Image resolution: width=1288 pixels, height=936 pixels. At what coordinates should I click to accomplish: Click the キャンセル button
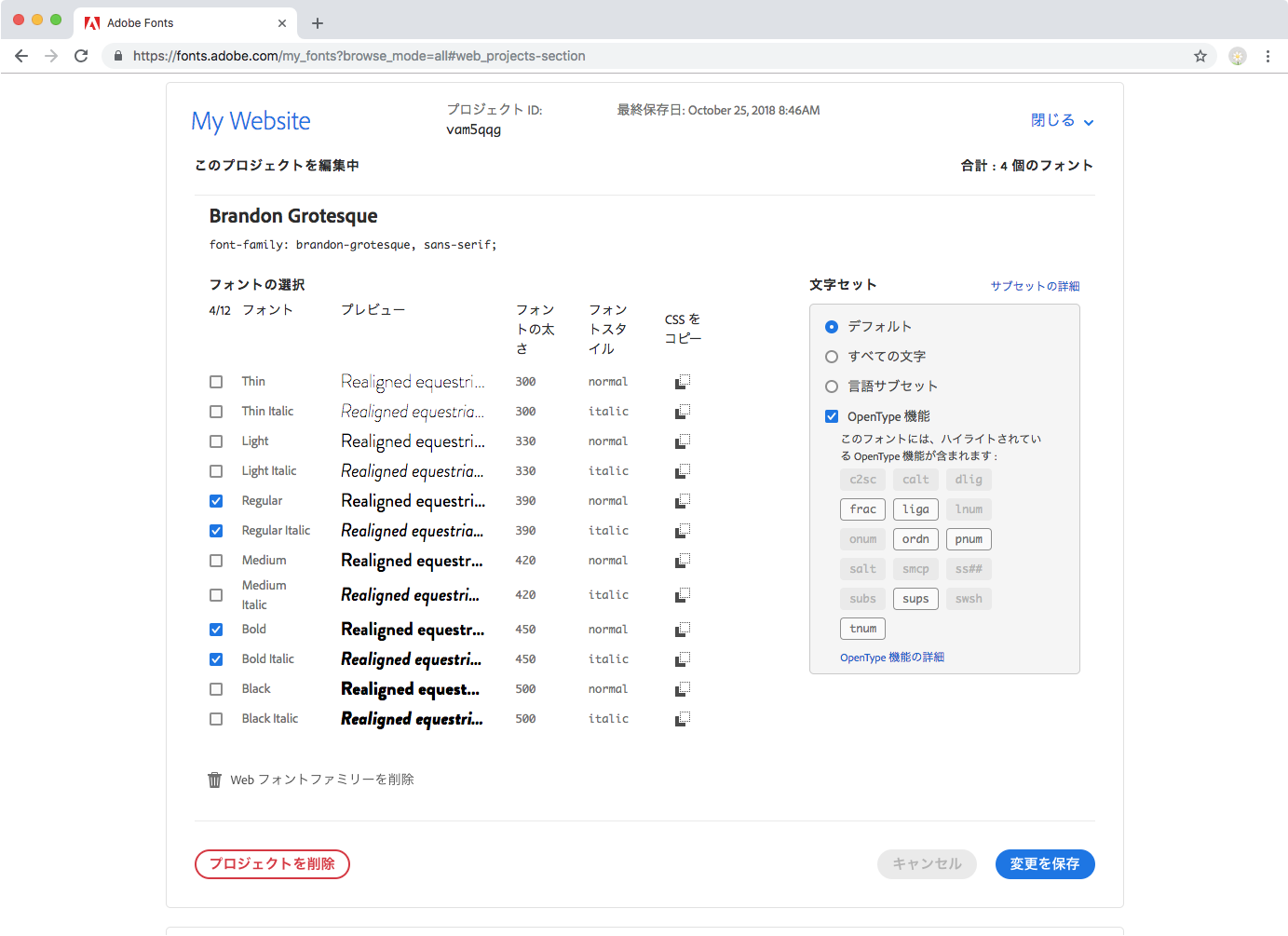click(927, 864)
